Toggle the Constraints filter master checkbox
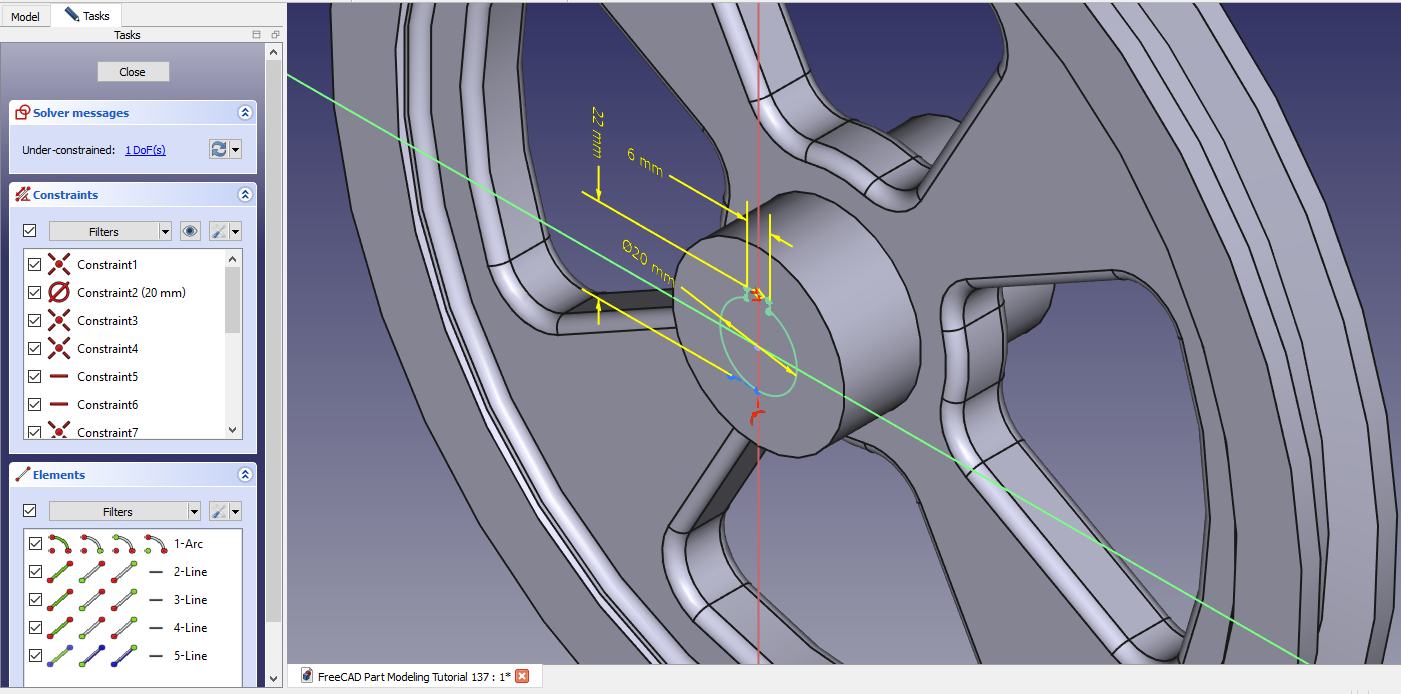 click(x=29, y=231)
